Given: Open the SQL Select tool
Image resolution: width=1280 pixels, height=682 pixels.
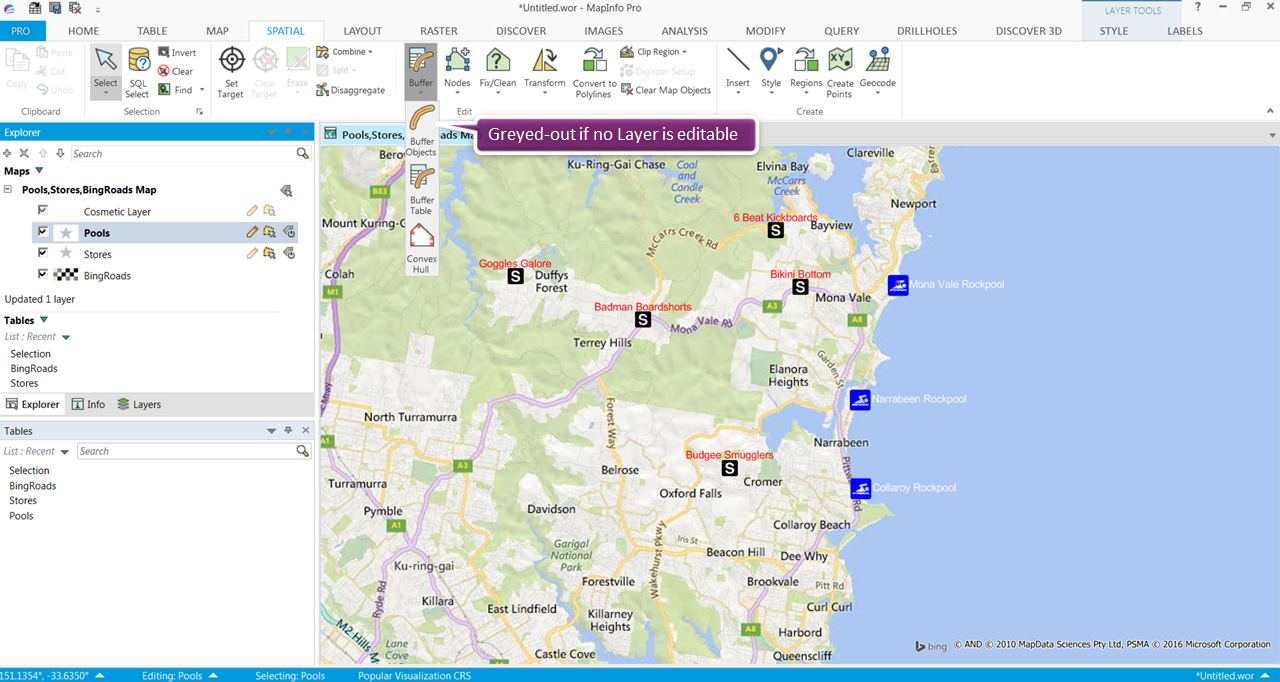Looking at the screenshot, I should [x=137, y=71].
